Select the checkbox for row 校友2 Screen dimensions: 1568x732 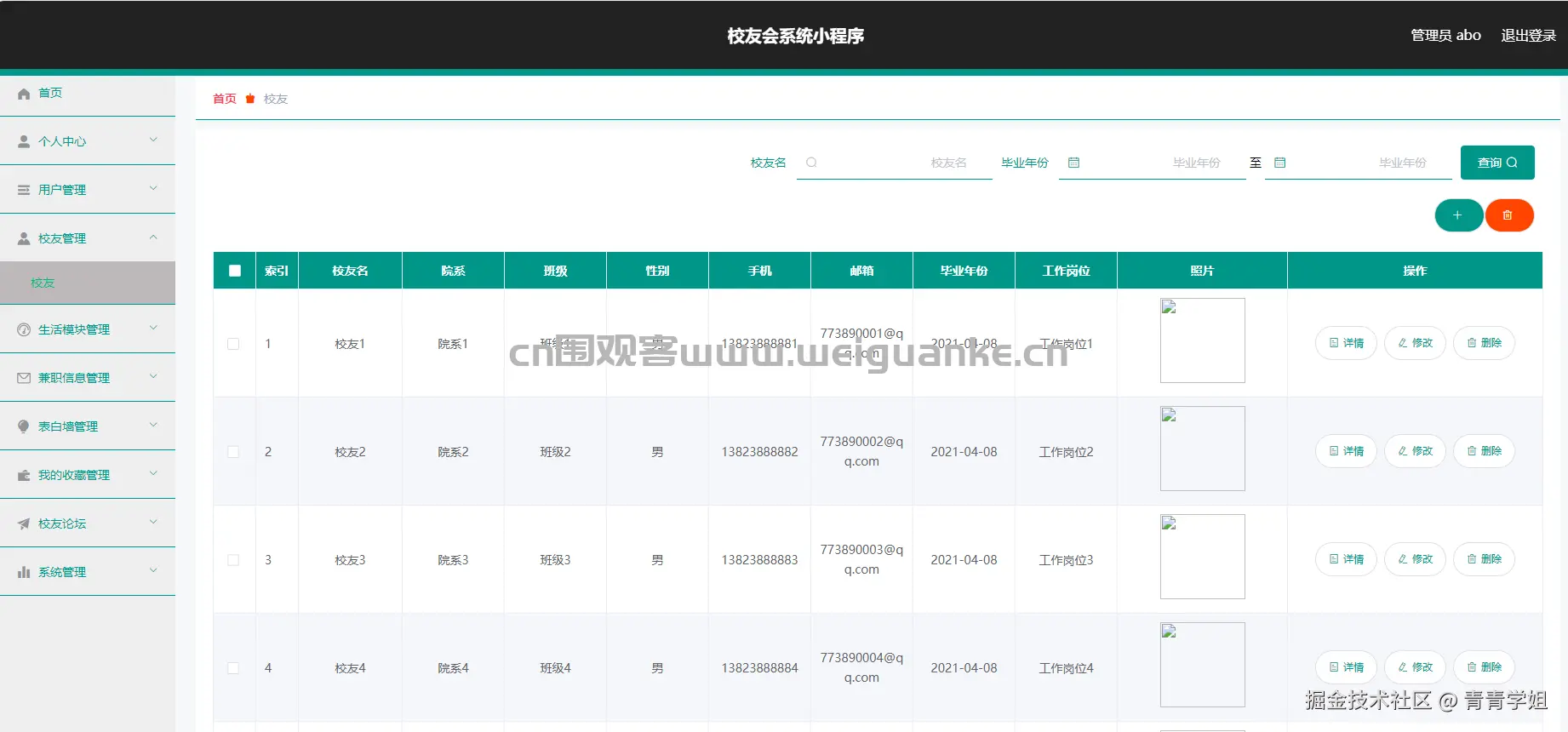[x=233, y=452]
